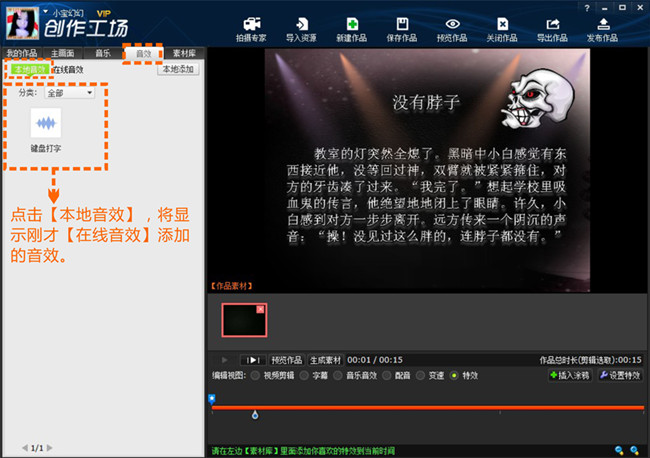Close the project using 关闭作品

point(503,28)
